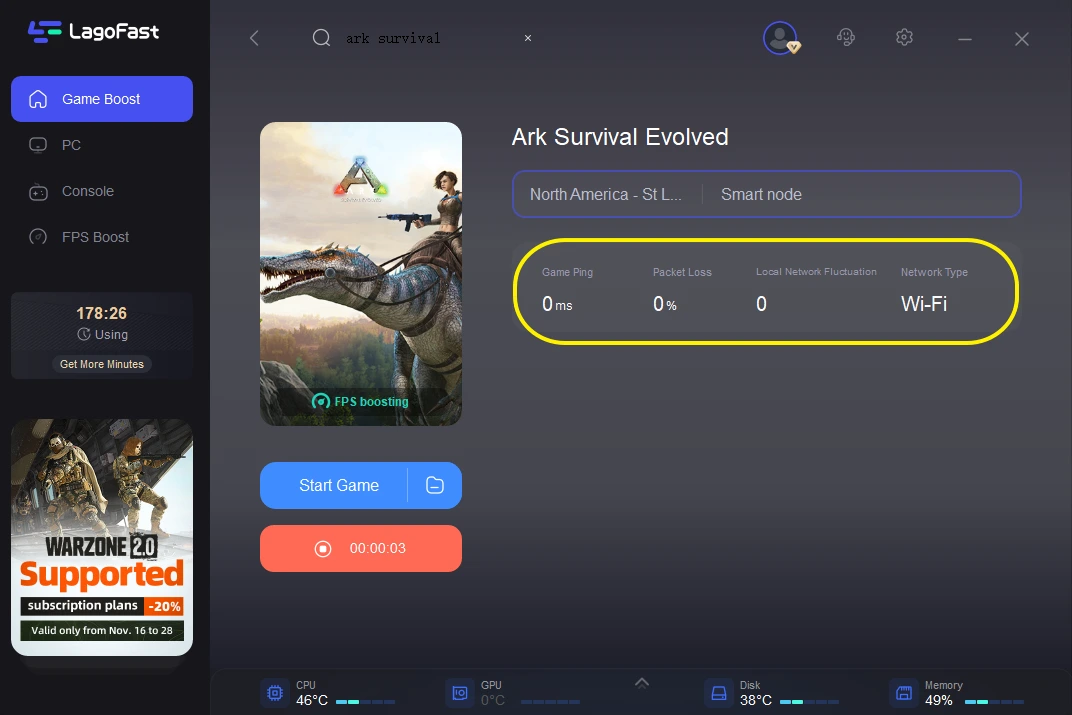Go to FPS Boost
Screen dimensions: 1072x715
coord(95,237)
